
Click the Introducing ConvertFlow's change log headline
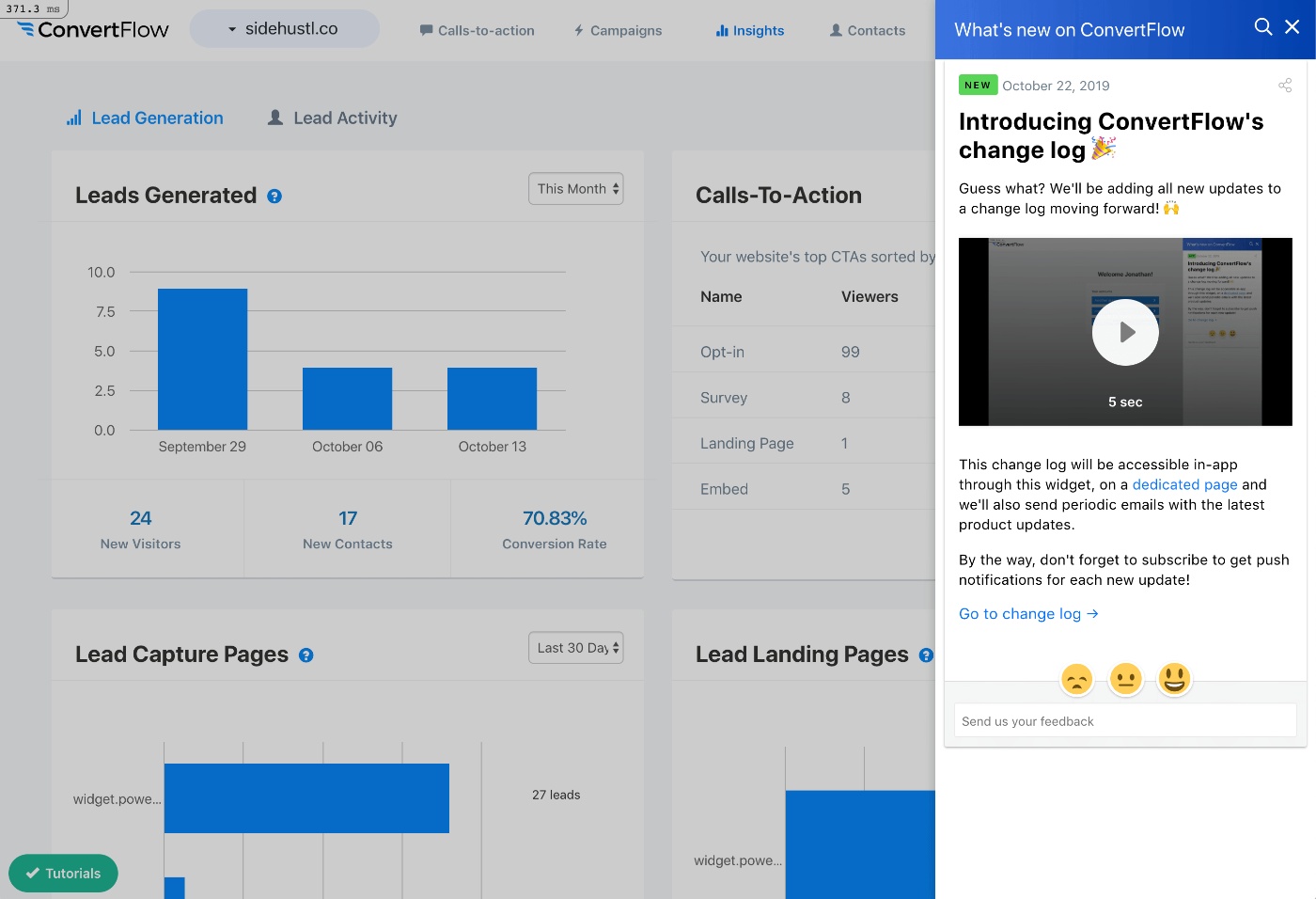pos(1111,135)
